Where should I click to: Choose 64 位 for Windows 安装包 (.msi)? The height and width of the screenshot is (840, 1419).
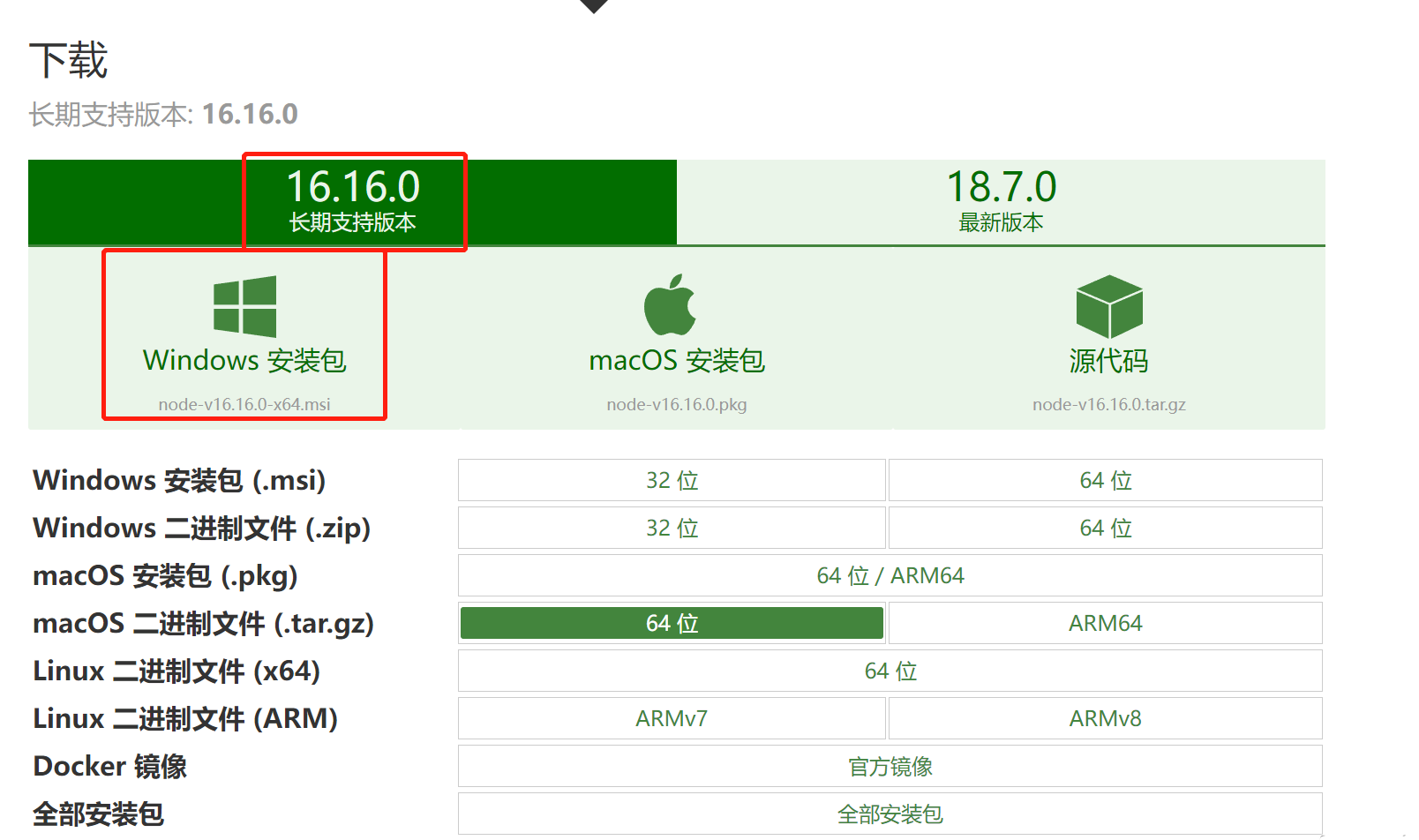(x=1105, y=480)
